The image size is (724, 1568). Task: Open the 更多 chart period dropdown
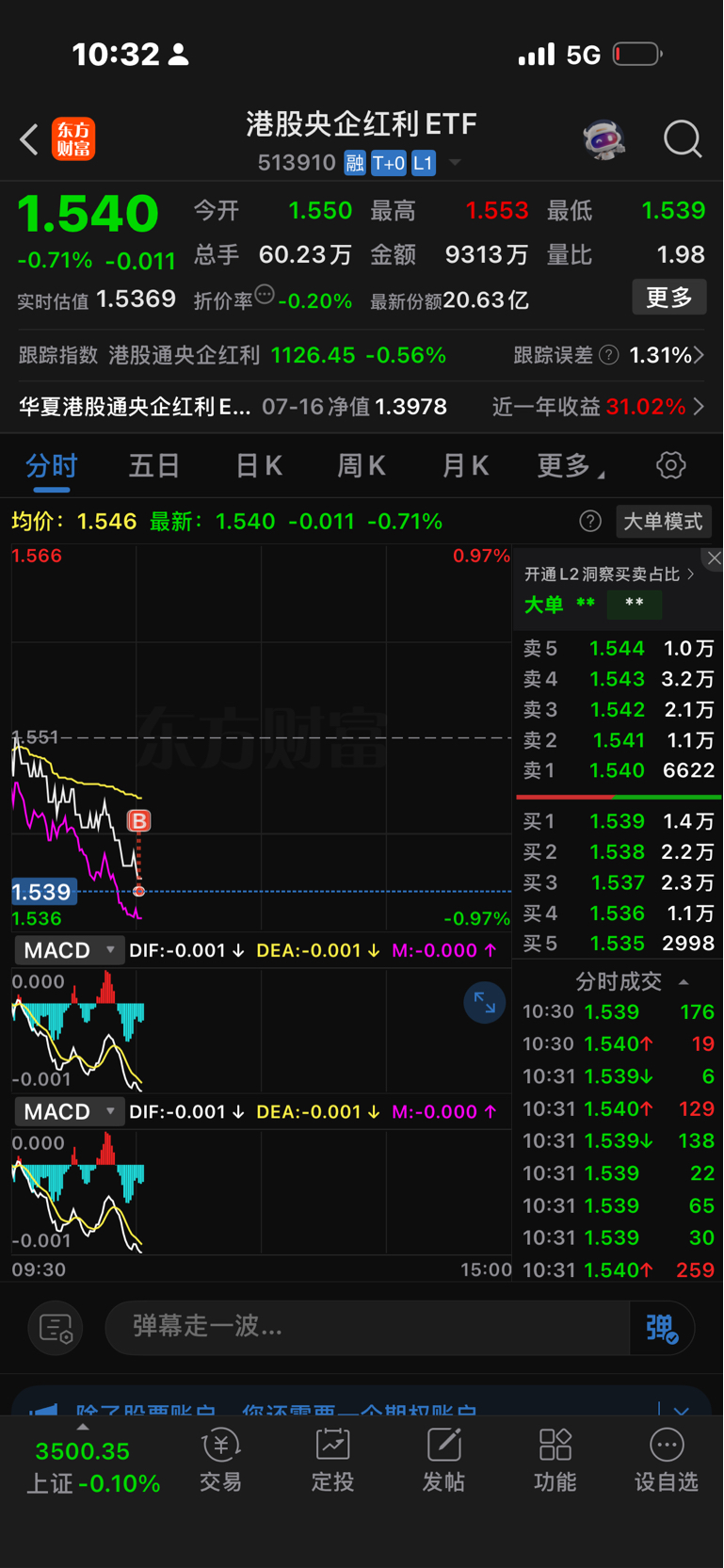(571, 465)
